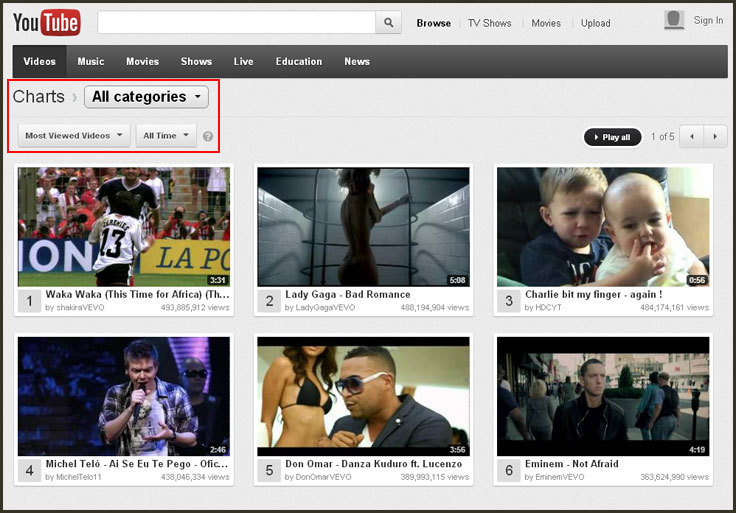Select the Live tab
736x513 pixels.
point(244,61)
